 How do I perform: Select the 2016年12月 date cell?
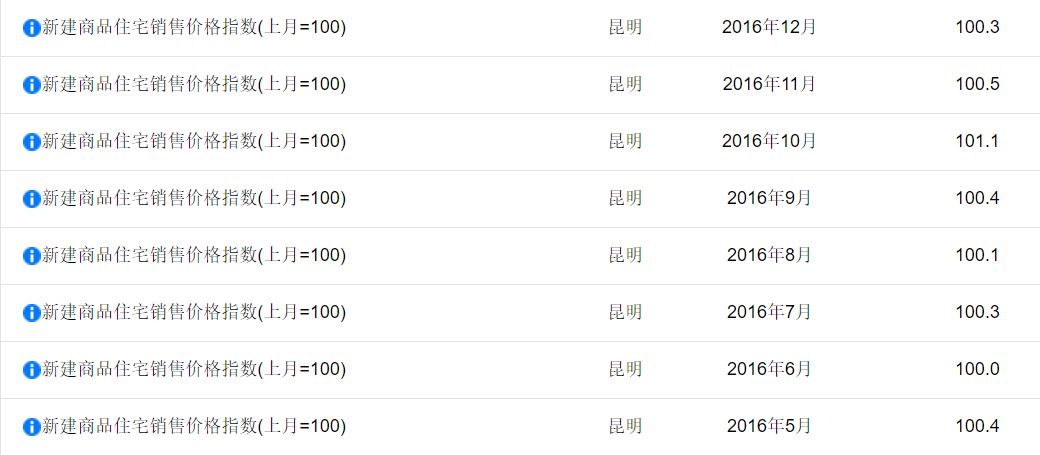coord(769,27)
